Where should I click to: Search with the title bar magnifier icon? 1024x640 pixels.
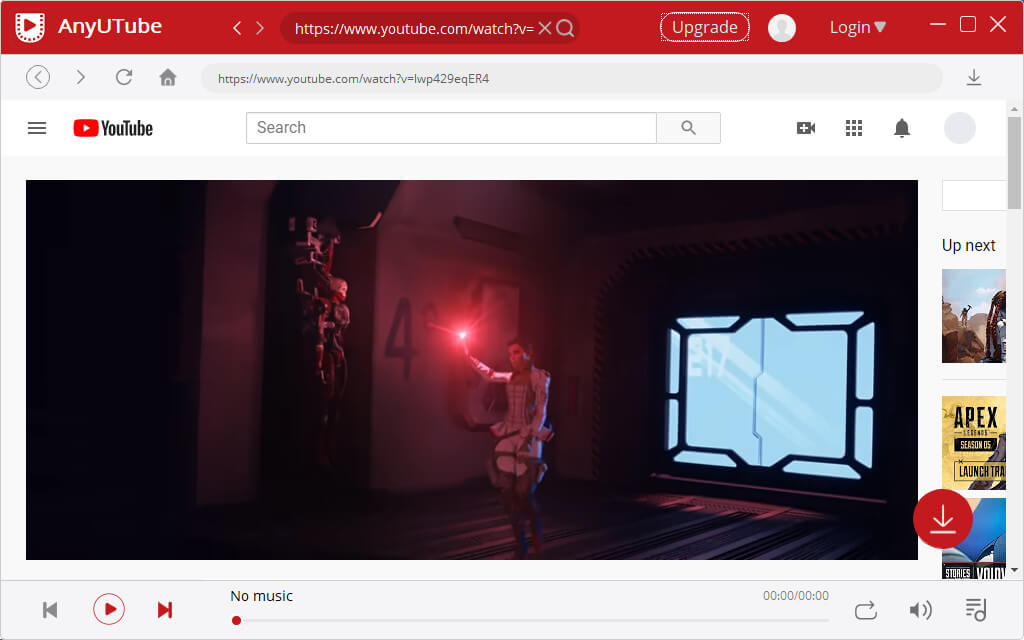566,28
